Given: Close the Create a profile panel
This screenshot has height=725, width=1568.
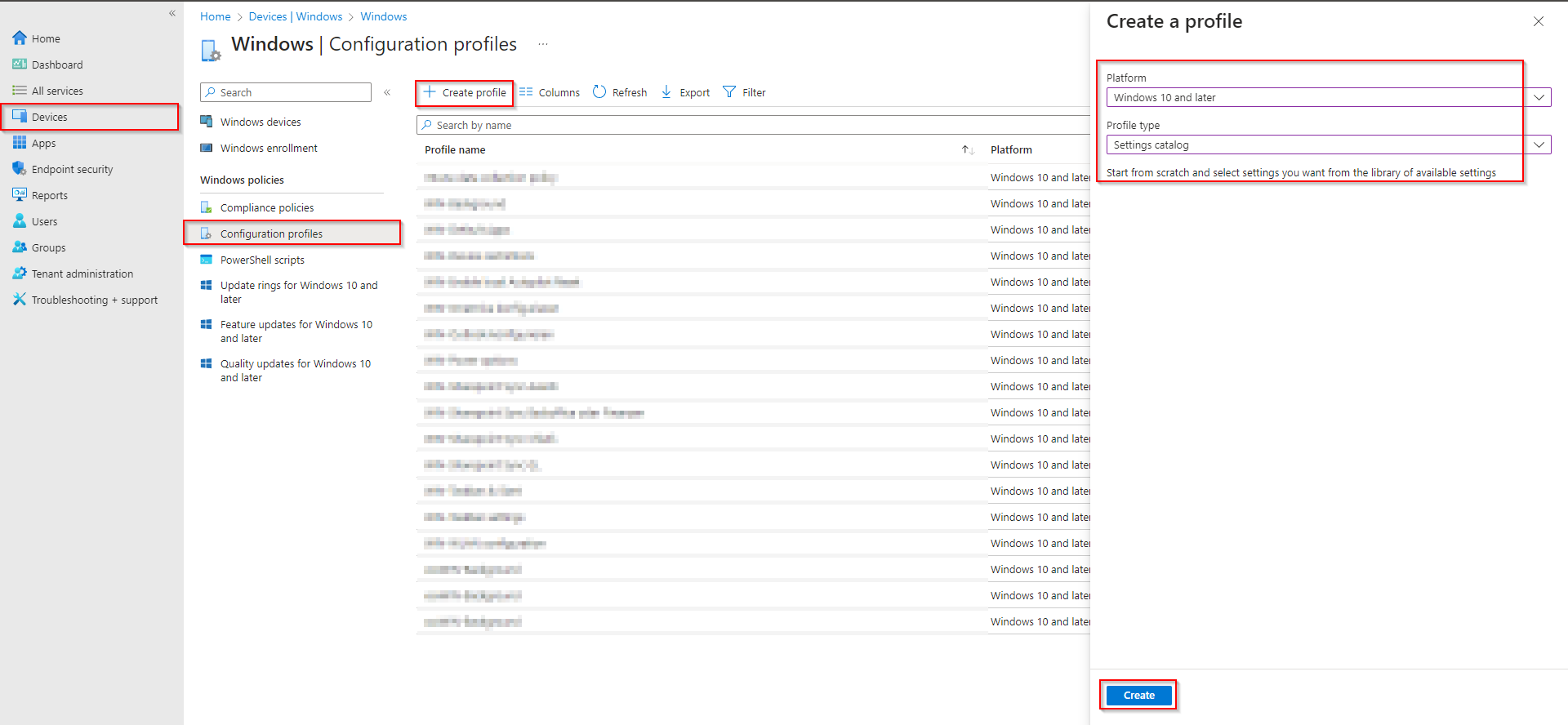Looking at the screenshot, I should click(1539, 21).
